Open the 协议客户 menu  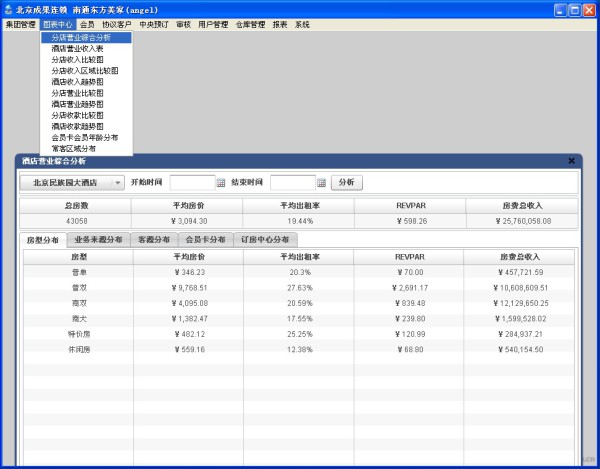pos(116,24)
